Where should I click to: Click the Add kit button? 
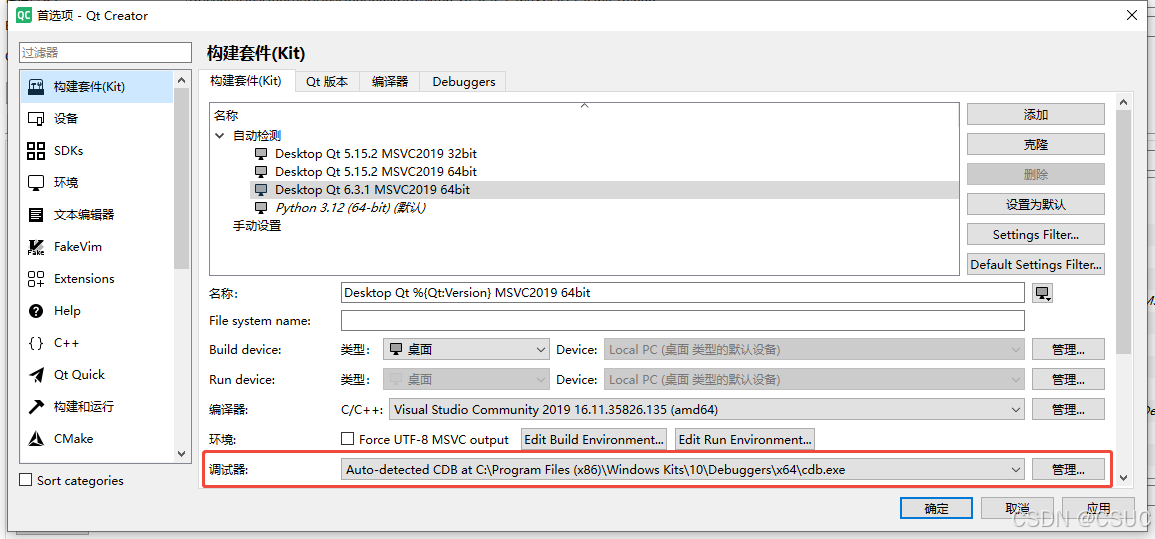(x=1036, y=114)
